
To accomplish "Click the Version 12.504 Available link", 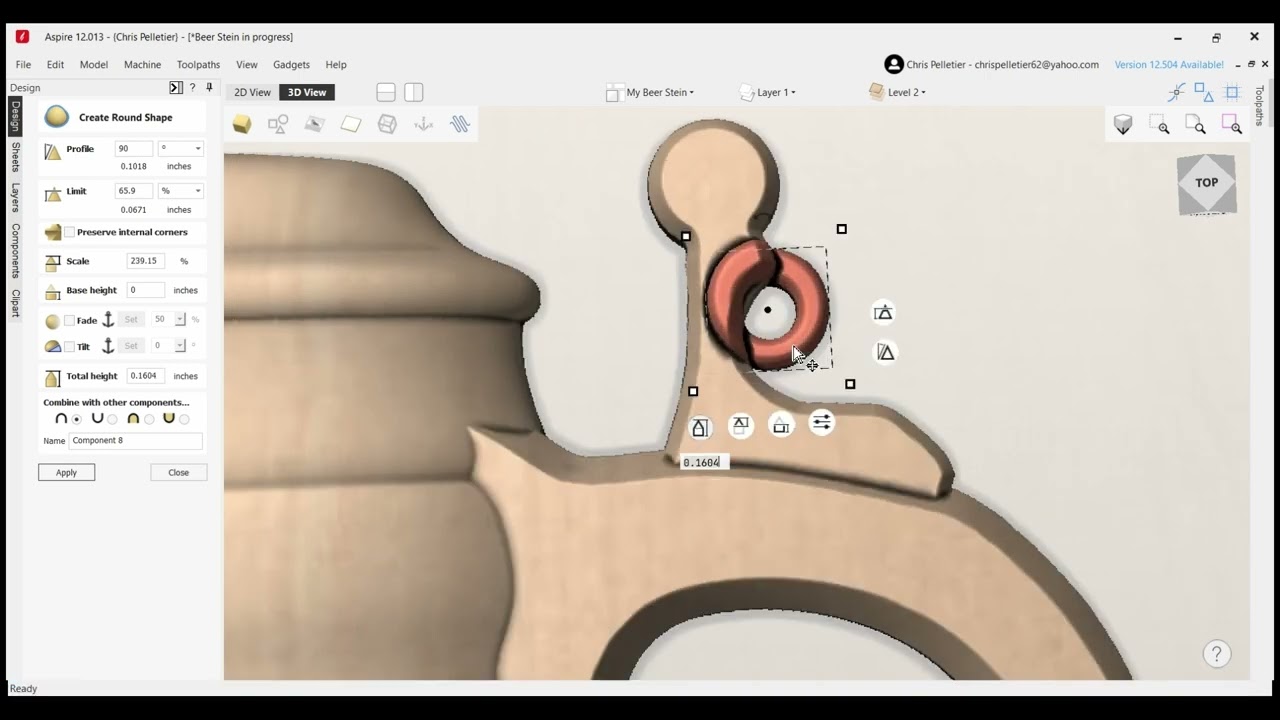I will point(1169,64).
